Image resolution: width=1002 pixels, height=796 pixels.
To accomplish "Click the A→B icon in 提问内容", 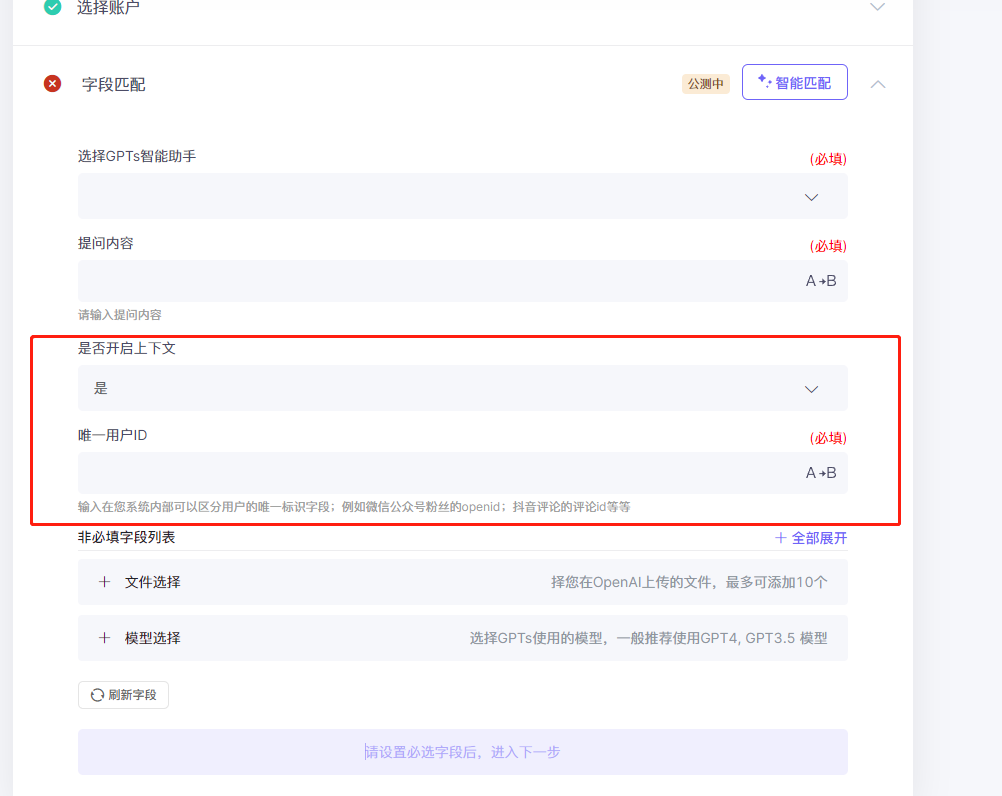I will click(x=821, y=281).
